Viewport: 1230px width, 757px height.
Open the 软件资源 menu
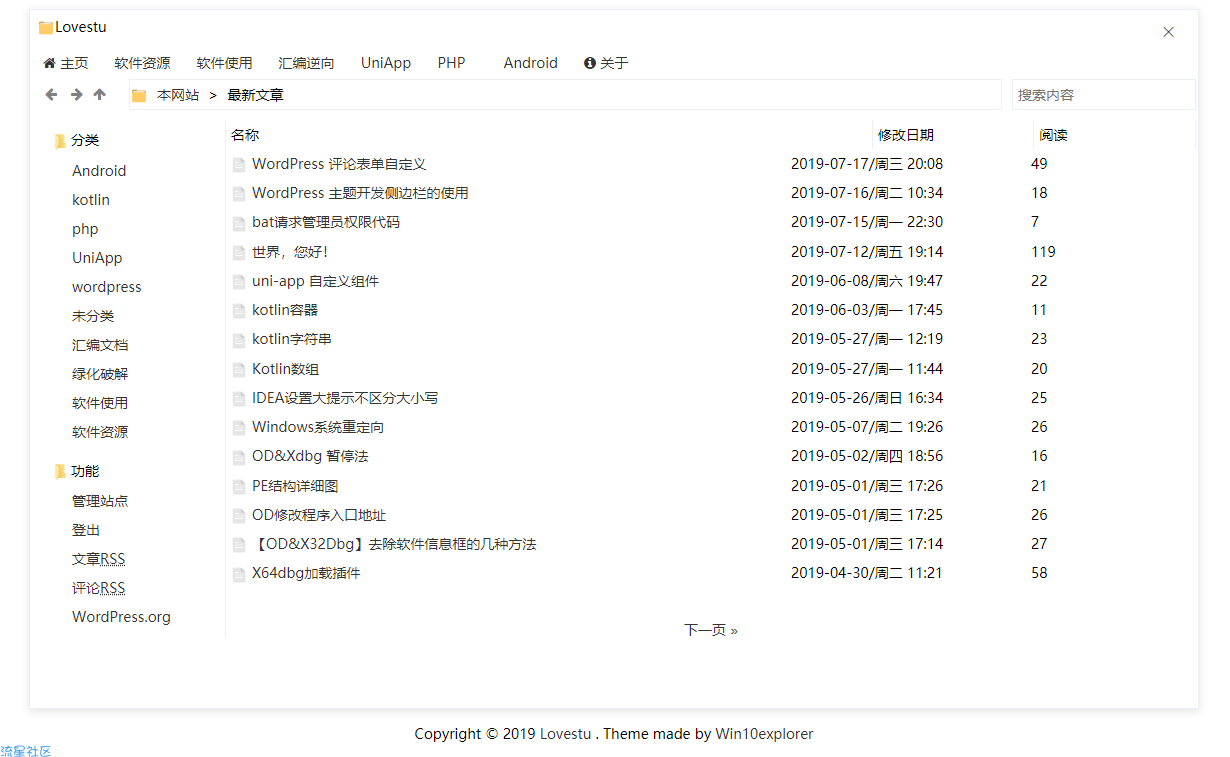coord(142,63)
